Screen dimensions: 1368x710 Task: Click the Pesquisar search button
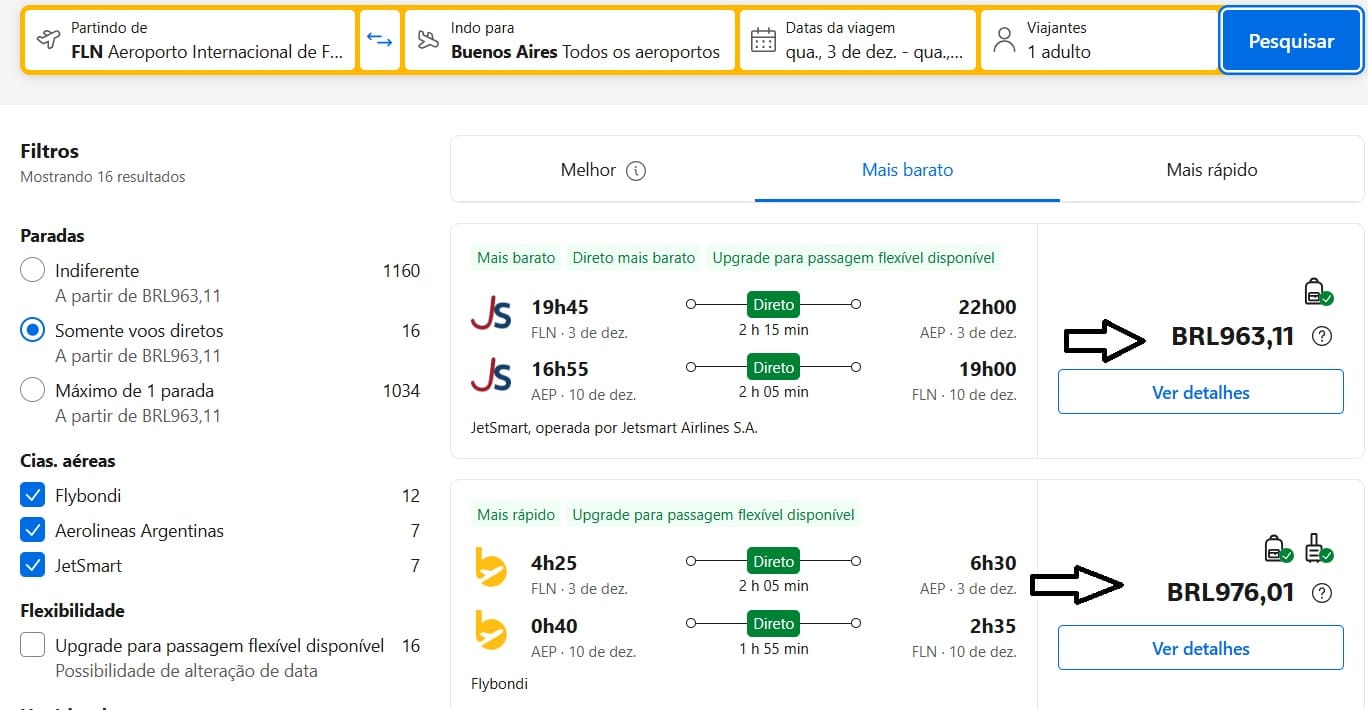pyautogui.click(x=1291, y=42)
